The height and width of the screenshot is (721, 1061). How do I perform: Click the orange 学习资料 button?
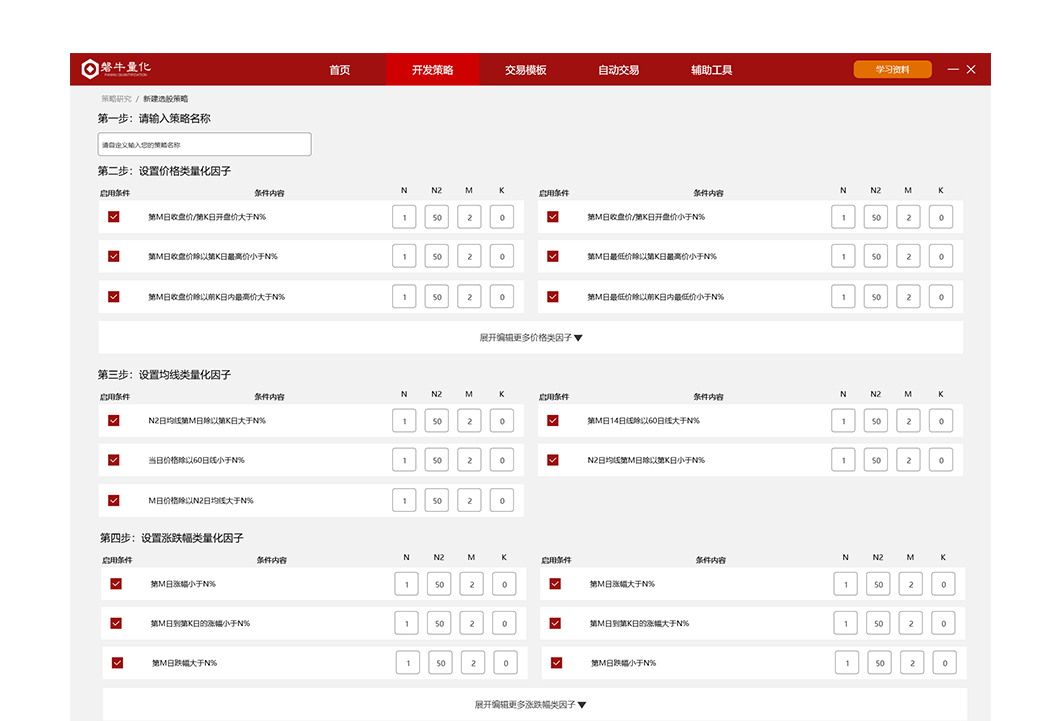892,70
